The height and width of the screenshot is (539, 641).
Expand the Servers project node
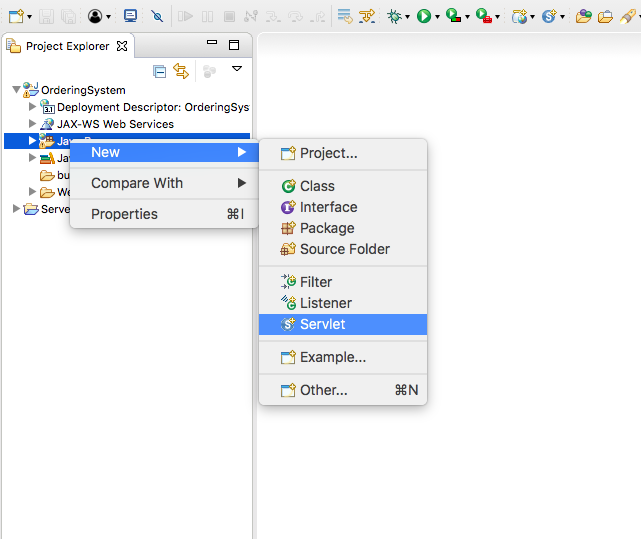[x=16, y=209]
